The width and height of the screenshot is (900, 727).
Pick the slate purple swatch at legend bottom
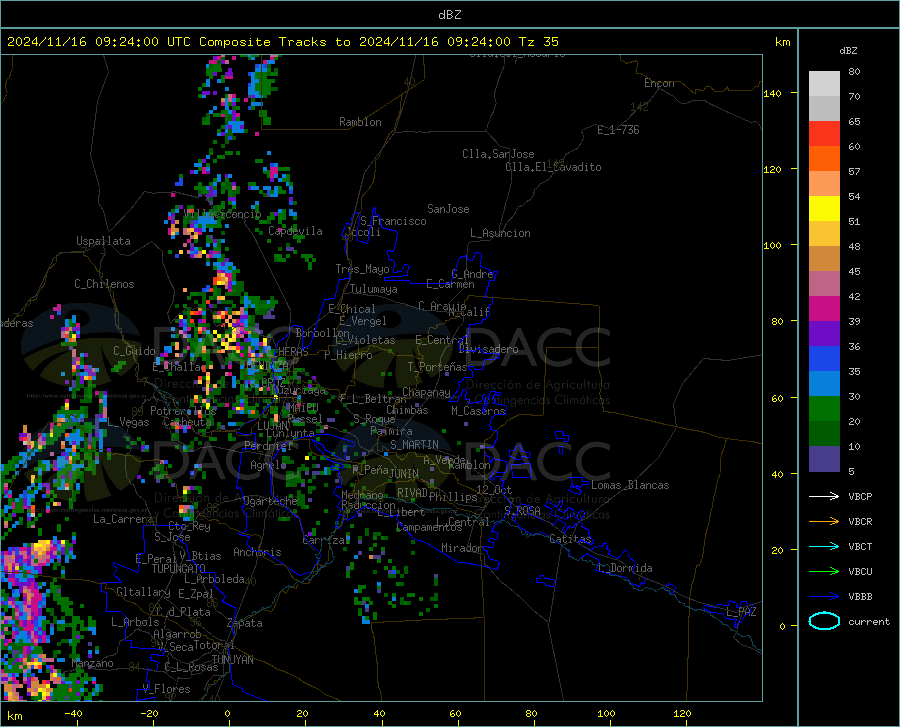click(824, 459)
